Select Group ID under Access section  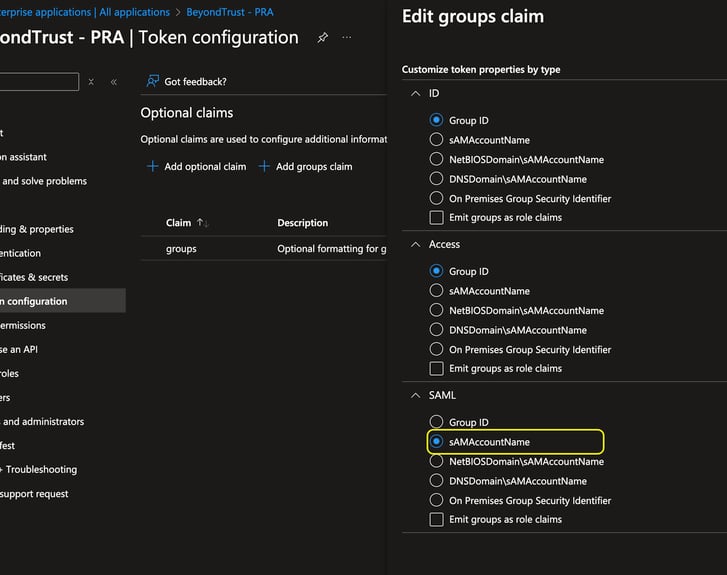436,271
